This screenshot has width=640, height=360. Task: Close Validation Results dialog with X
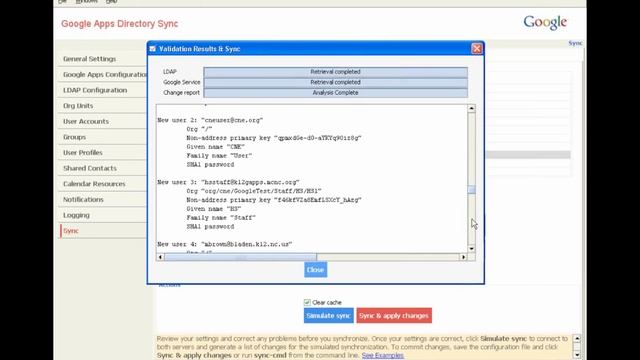point(476,49)
